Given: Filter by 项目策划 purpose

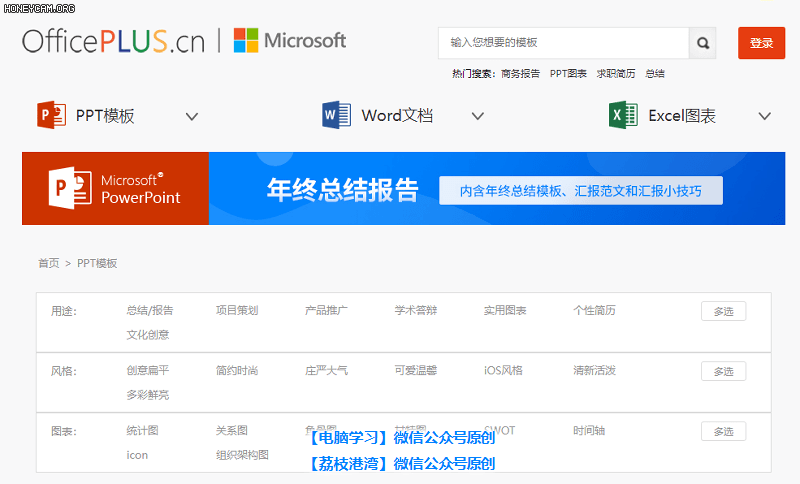Looking at the screenshot, I should pyautogui.click(x=237, y=310).
